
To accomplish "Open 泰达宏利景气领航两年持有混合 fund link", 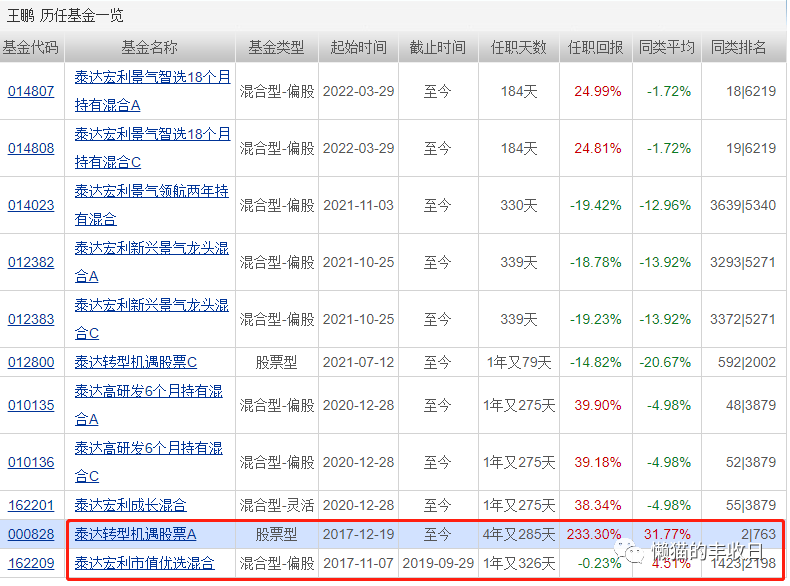I will click(x=151, y=205).
